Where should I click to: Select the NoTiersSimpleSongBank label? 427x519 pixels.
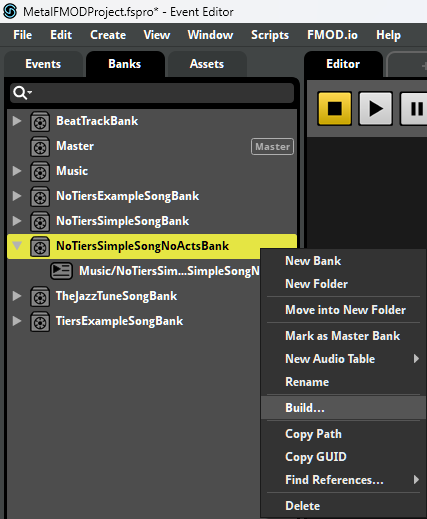point(122,221)
